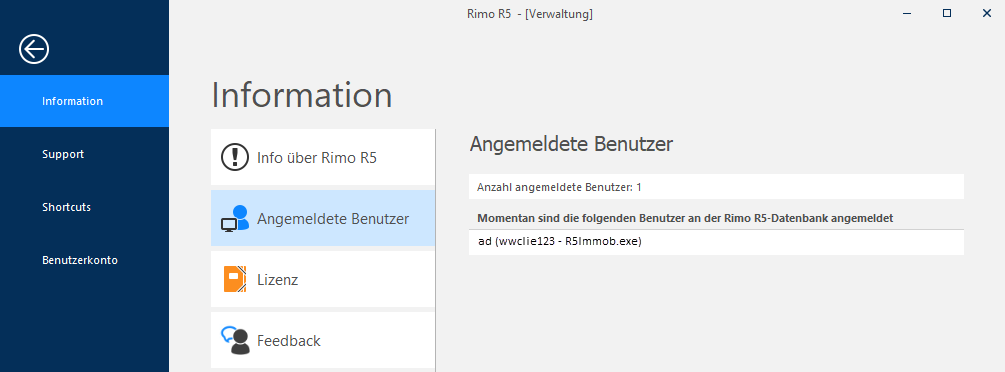Click the large Information page heading
The height and width of the screenshot is (372, 1005).
pos(302,95)
